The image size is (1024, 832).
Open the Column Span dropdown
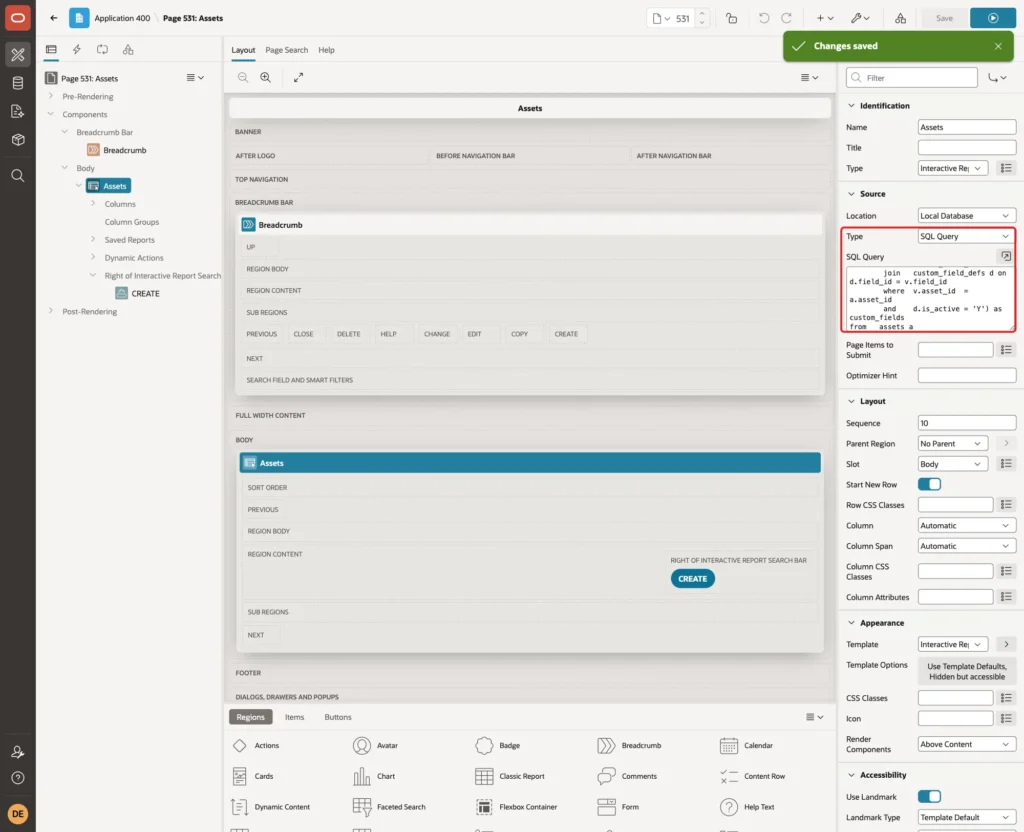point(967,546)
